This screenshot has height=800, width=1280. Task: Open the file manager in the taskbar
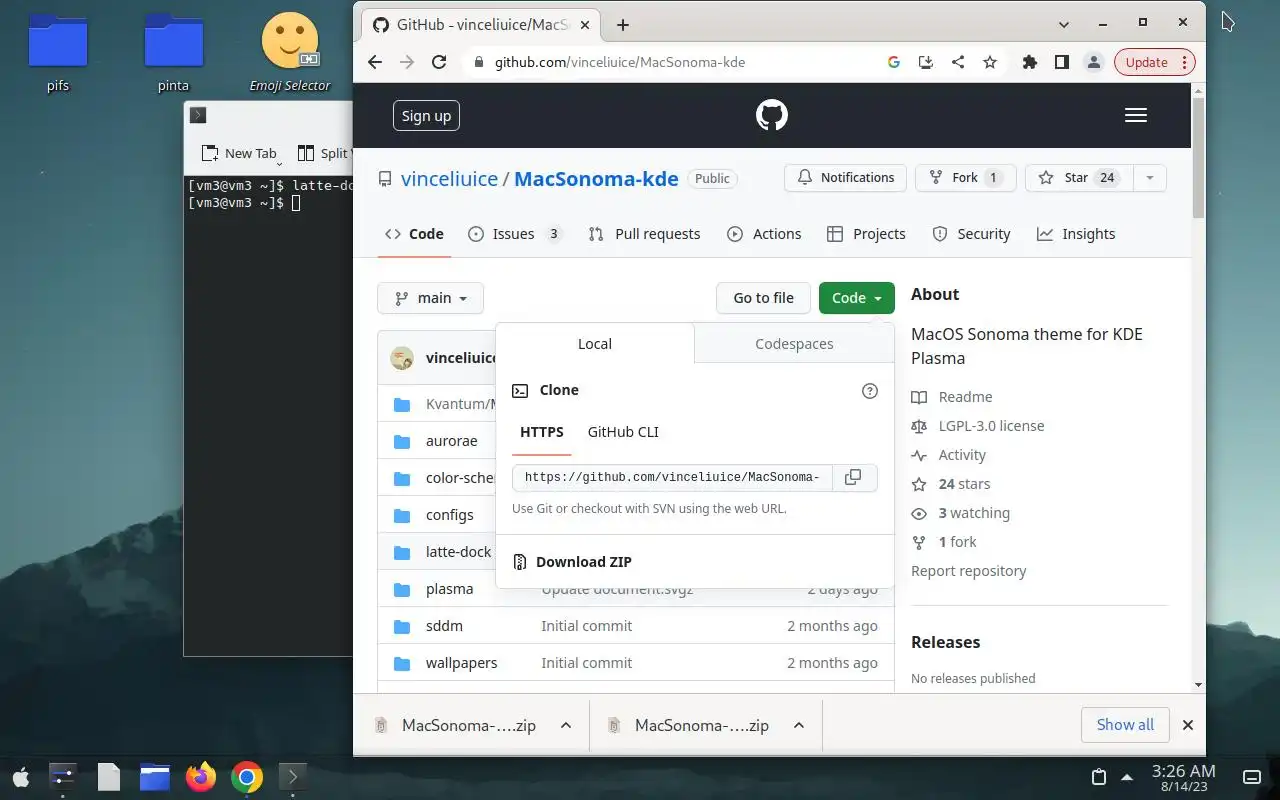[x=155, y=777]
